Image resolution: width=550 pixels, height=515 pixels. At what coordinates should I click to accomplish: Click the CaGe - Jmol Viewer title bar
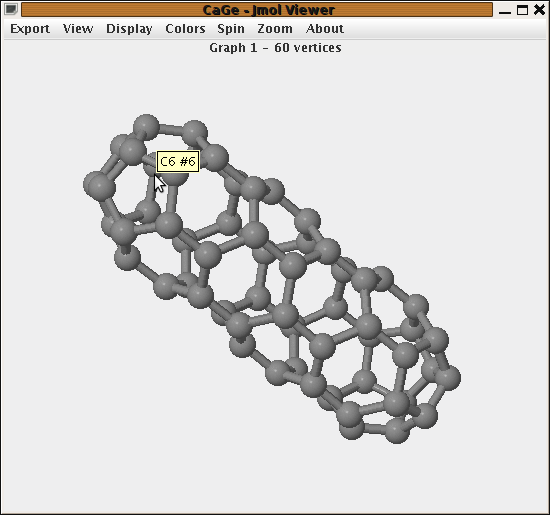tap(257, 10)
